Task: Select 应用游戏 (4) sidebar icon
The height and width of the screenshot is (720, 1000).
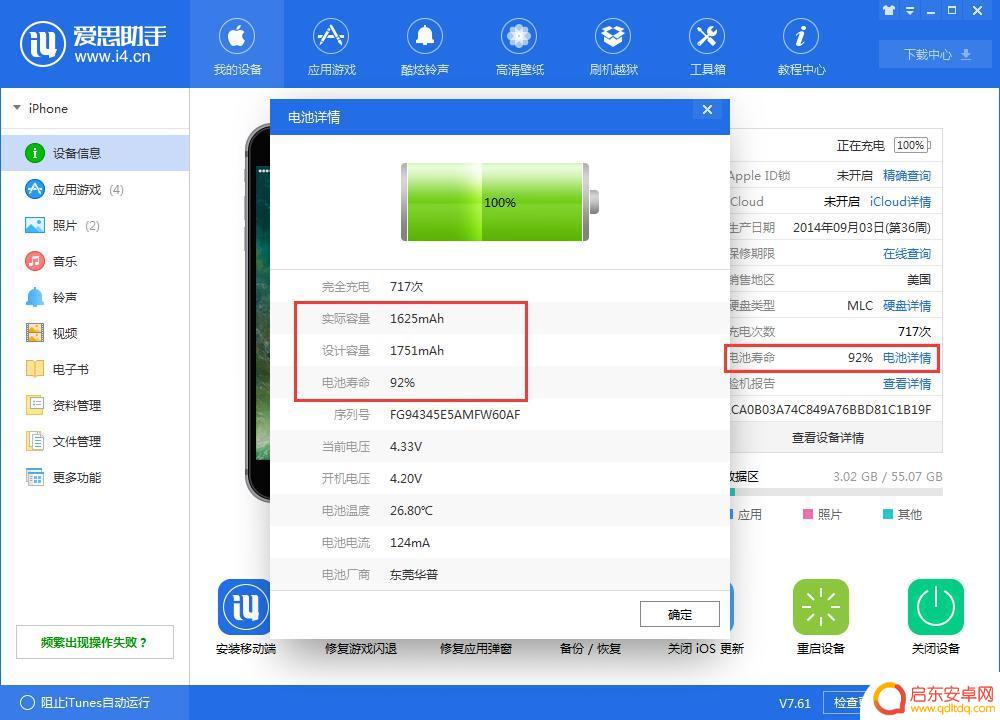Action: (34, 189)
